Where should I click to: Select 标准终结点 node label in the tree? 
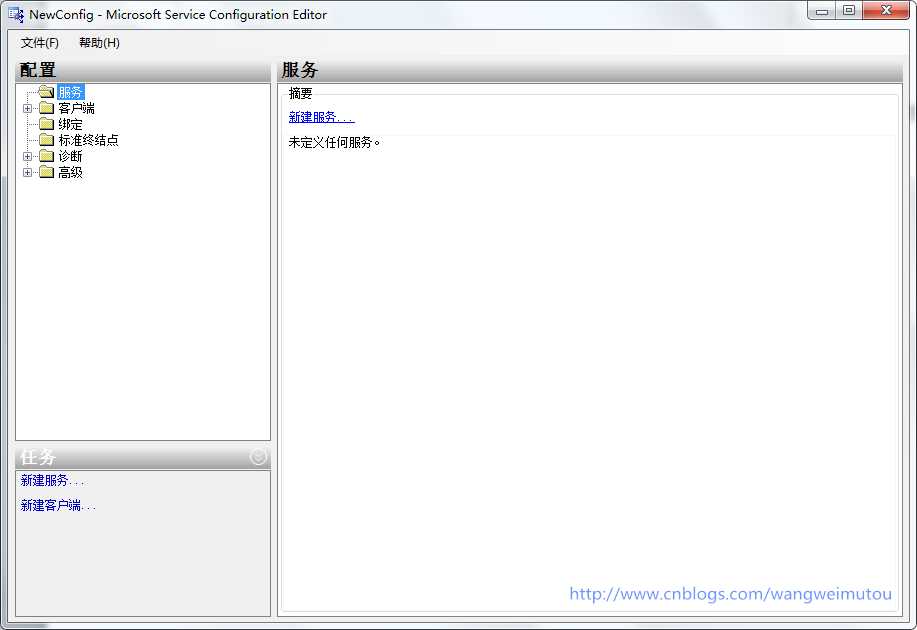tap(89, 140)
